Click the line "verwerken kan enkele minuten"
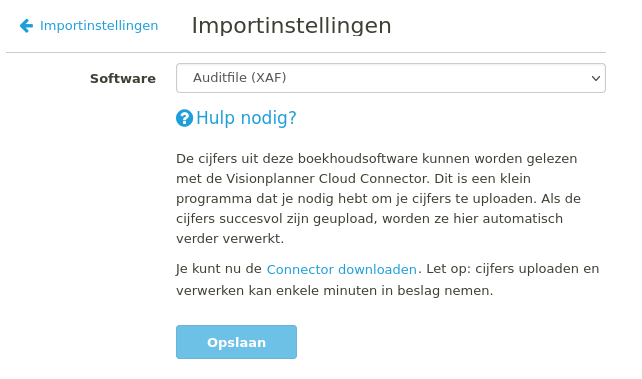The height and width of the screenshot is (379, 642). (x=335, y=291)
